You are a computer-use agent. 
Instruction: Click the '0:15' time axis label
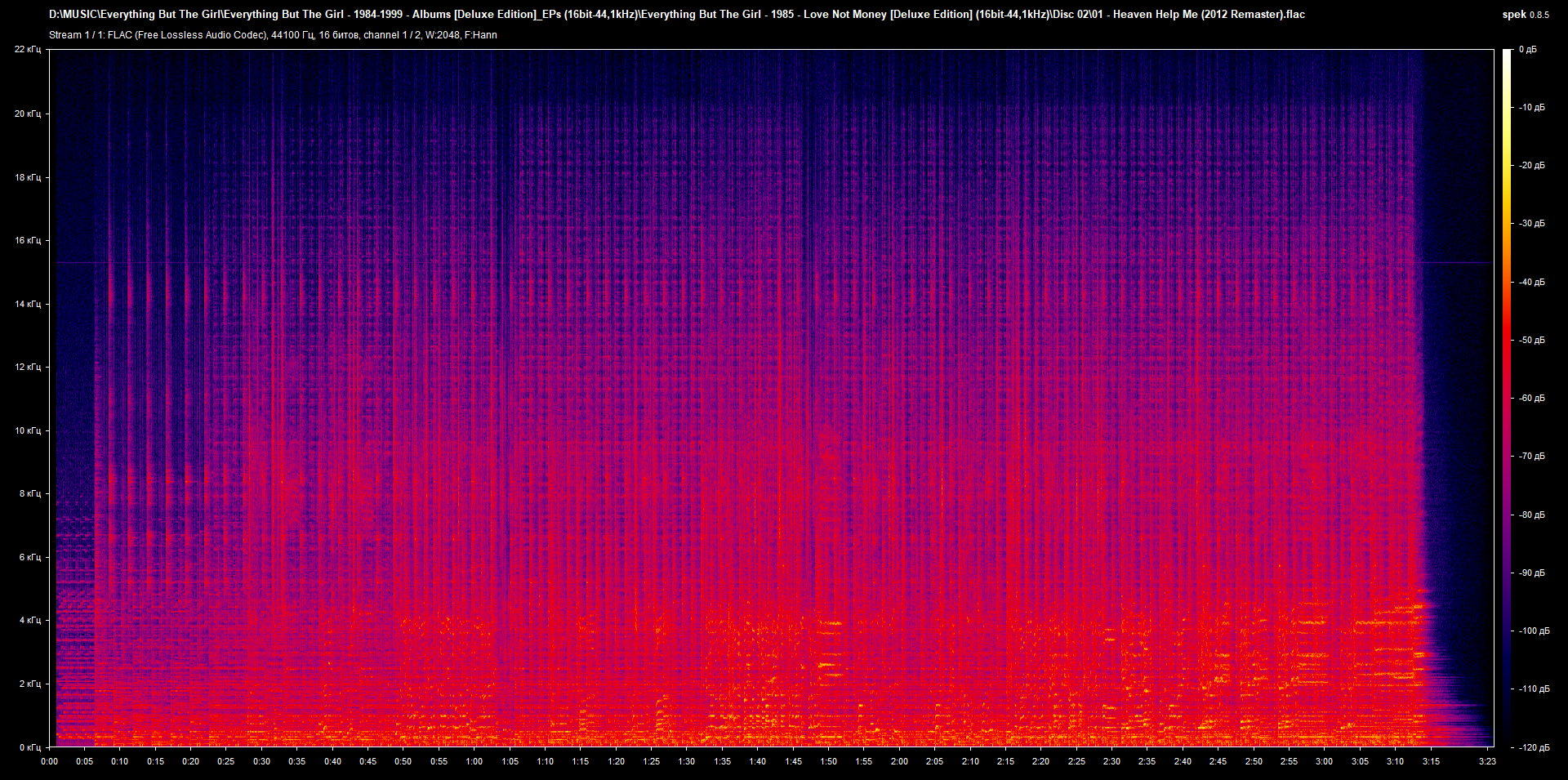[155, 761]
